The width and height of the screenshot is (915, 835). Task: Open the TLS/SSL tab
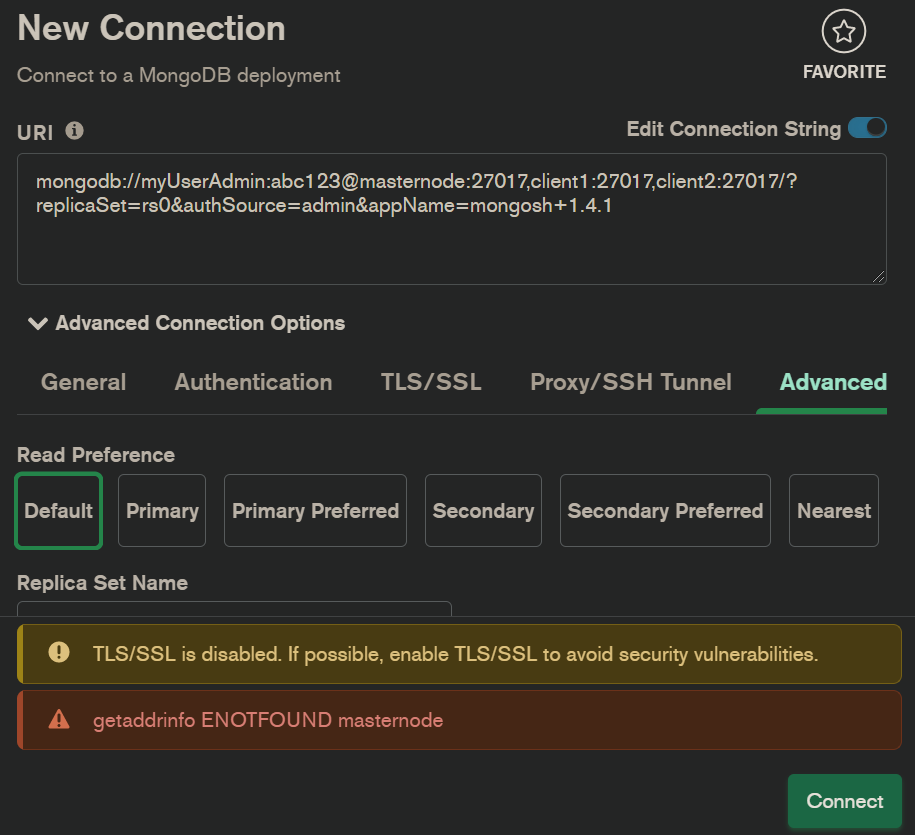pos(431,382)
